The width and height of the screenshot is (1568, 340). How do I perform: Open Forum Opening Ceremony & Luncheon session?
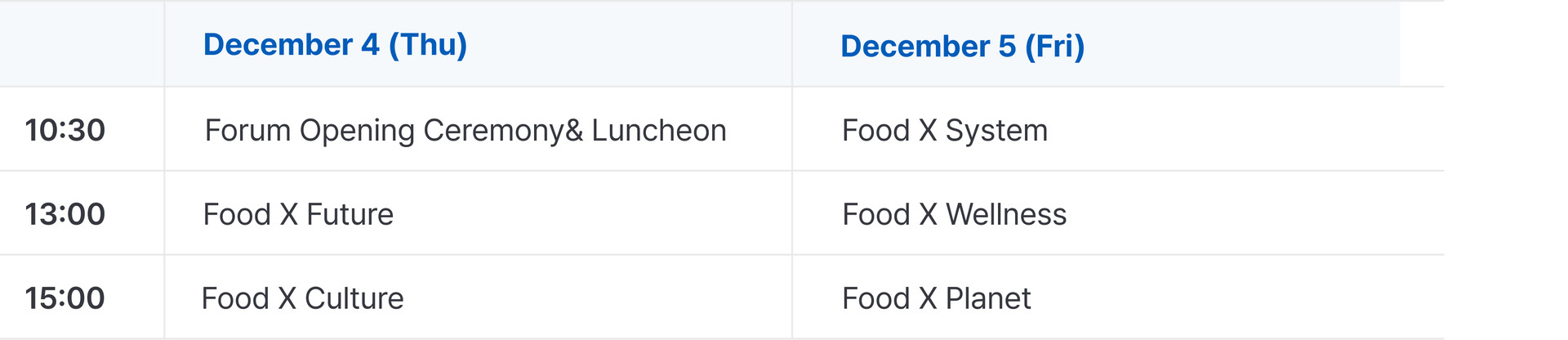[x=465, y=131]
